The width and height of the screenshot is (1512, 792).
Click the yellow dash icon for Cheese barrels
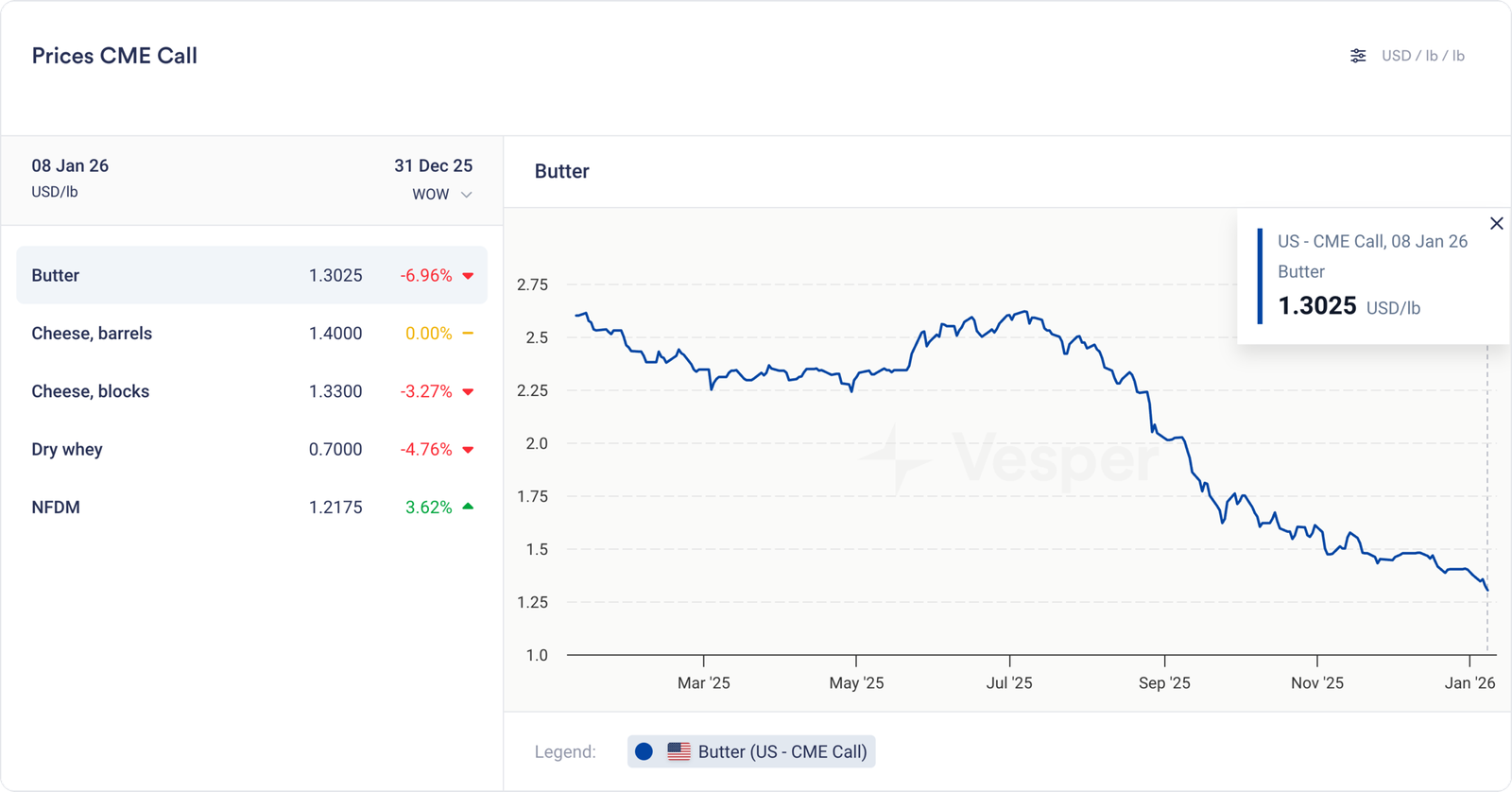(x=468, y=334)
